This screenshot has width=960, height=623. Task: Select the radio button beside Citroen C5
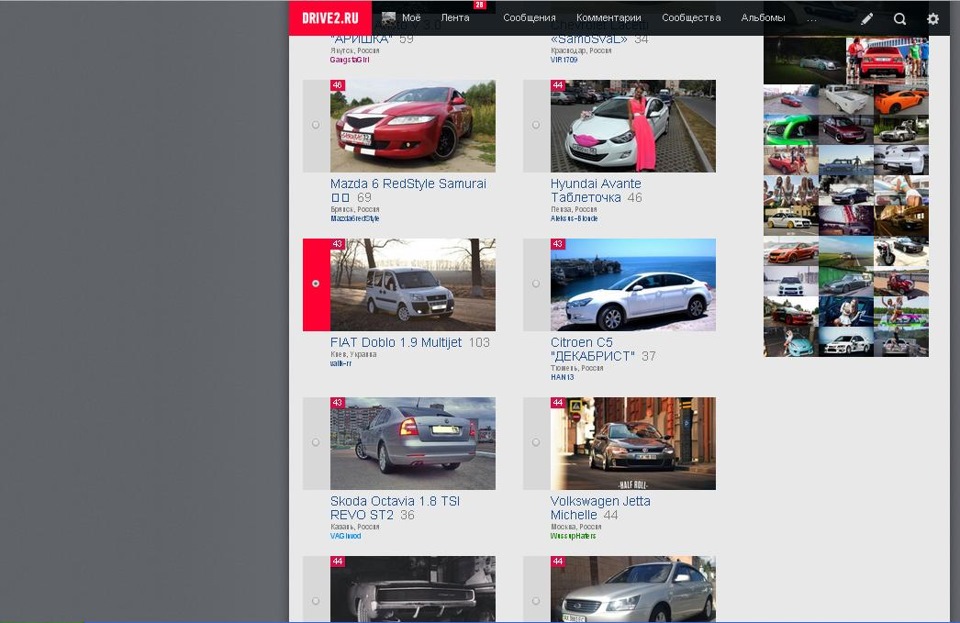click(536, 283)
